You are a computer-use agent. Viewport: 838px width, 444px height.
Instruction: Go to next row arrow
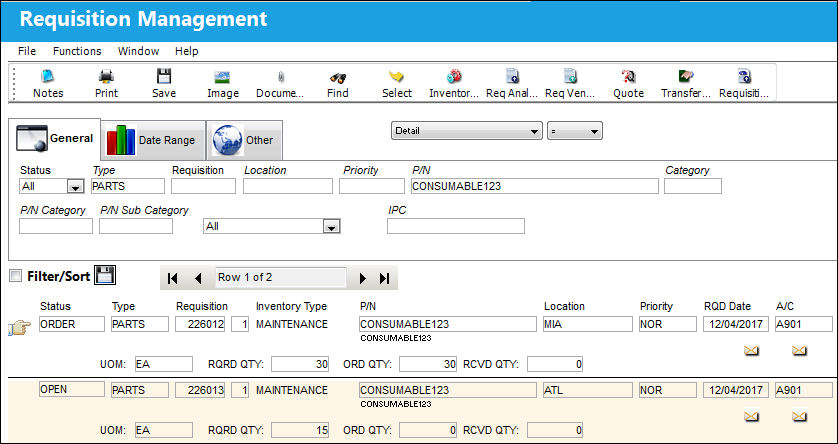point(363,278)
